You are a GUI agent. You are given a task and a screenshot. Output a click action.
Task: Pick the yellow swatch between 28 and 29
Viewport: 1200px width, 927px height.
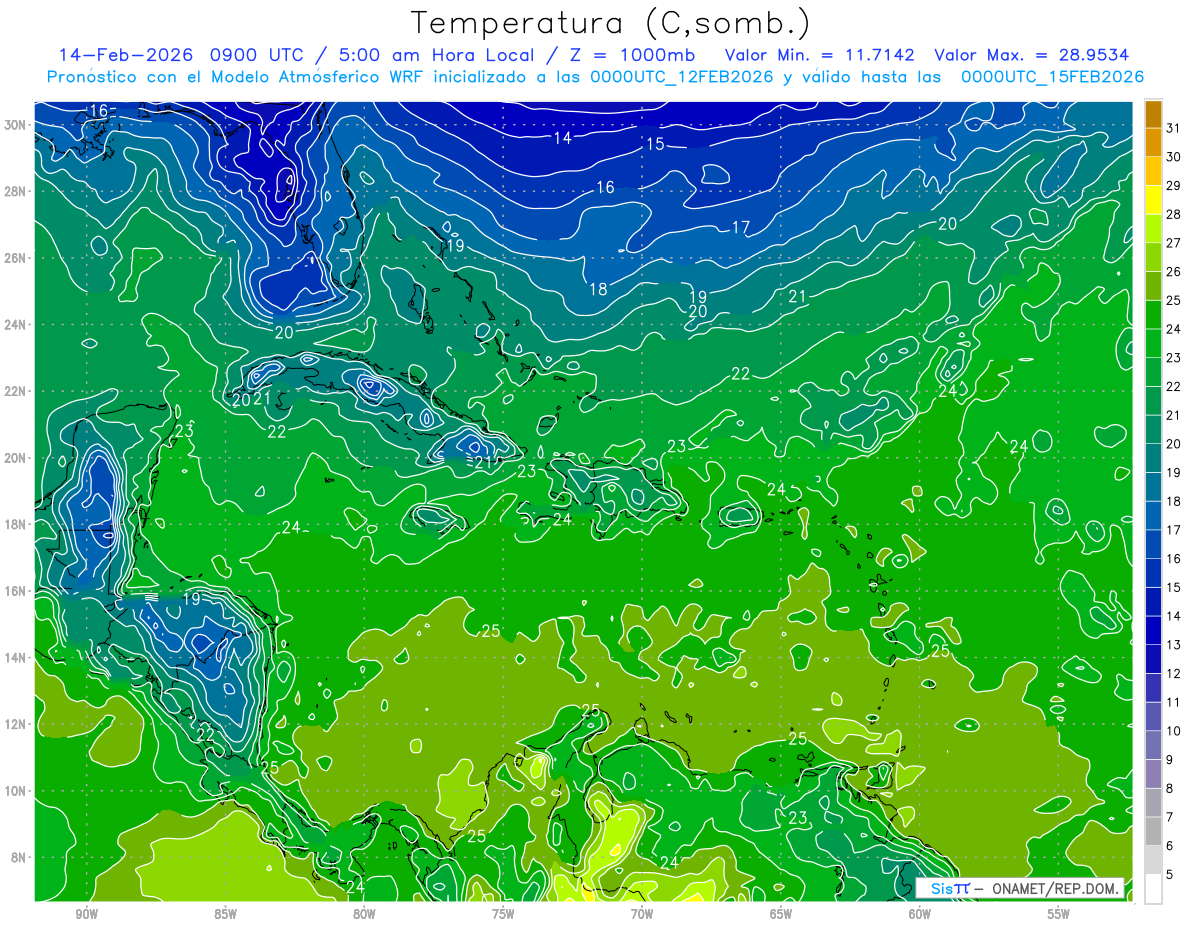(x=1153, y=200)
